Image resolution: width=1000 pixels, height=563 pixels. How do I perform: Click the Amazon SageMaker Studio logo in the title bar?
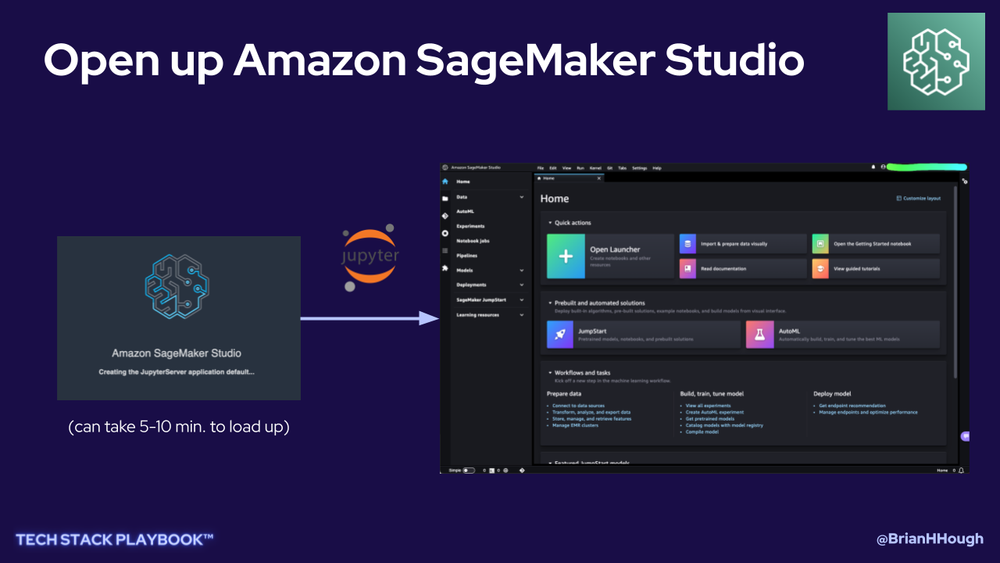point(445,167)
